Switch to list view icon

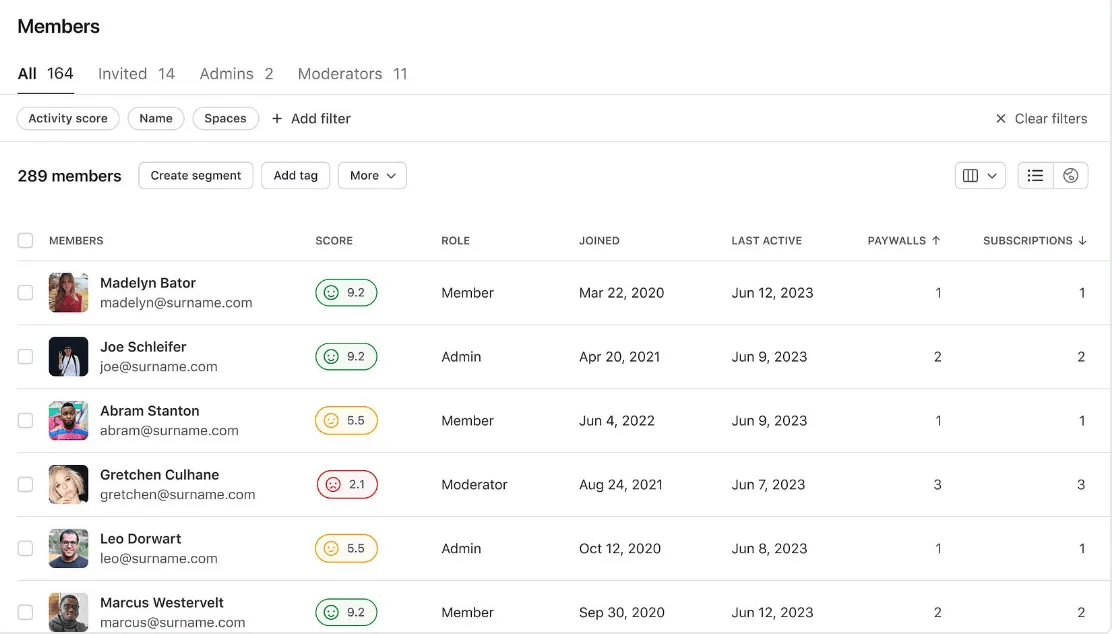coord(1035,176)
